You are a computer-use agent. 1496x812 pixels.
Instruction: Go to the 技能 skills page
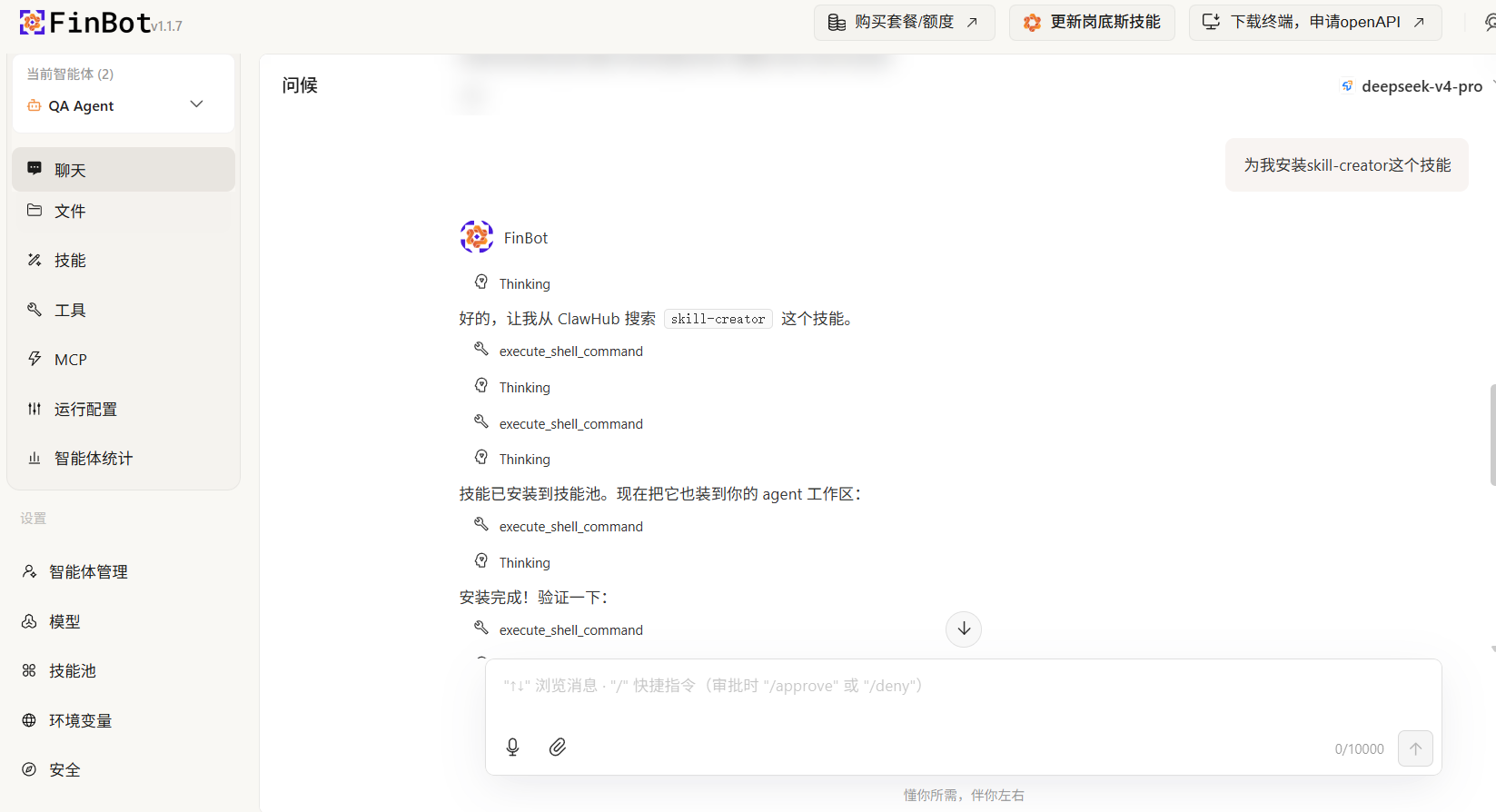(x=124, y=261)
